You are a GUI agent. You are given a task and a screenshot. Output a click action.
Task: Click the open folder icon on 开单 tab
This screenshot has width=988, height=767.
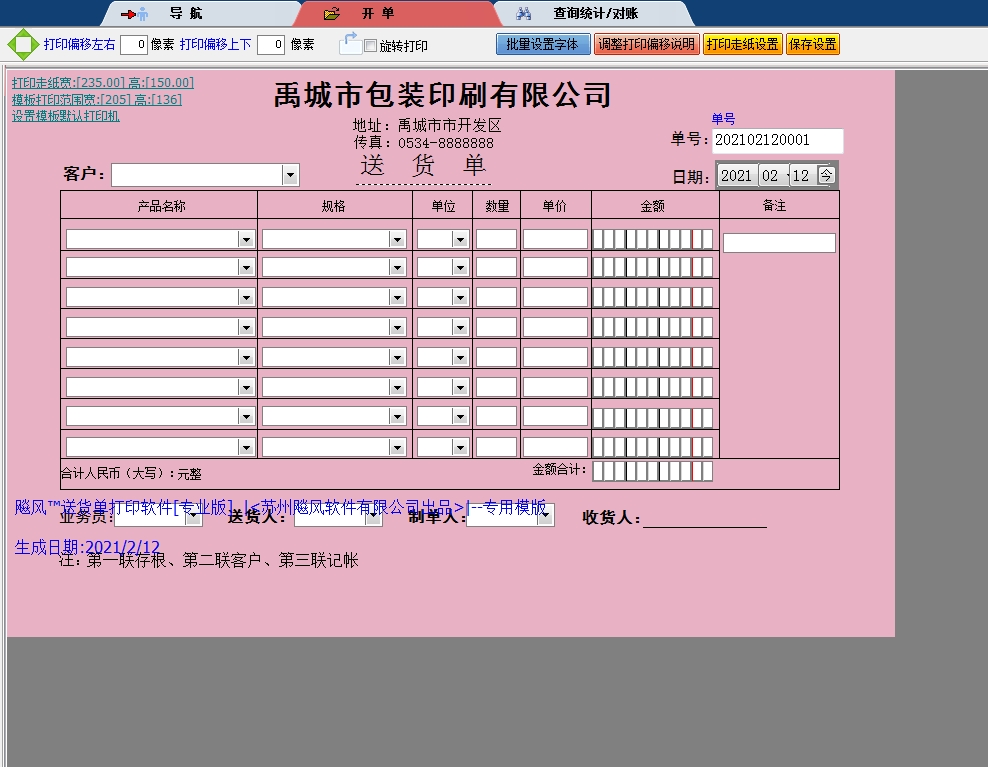[332, 14]
